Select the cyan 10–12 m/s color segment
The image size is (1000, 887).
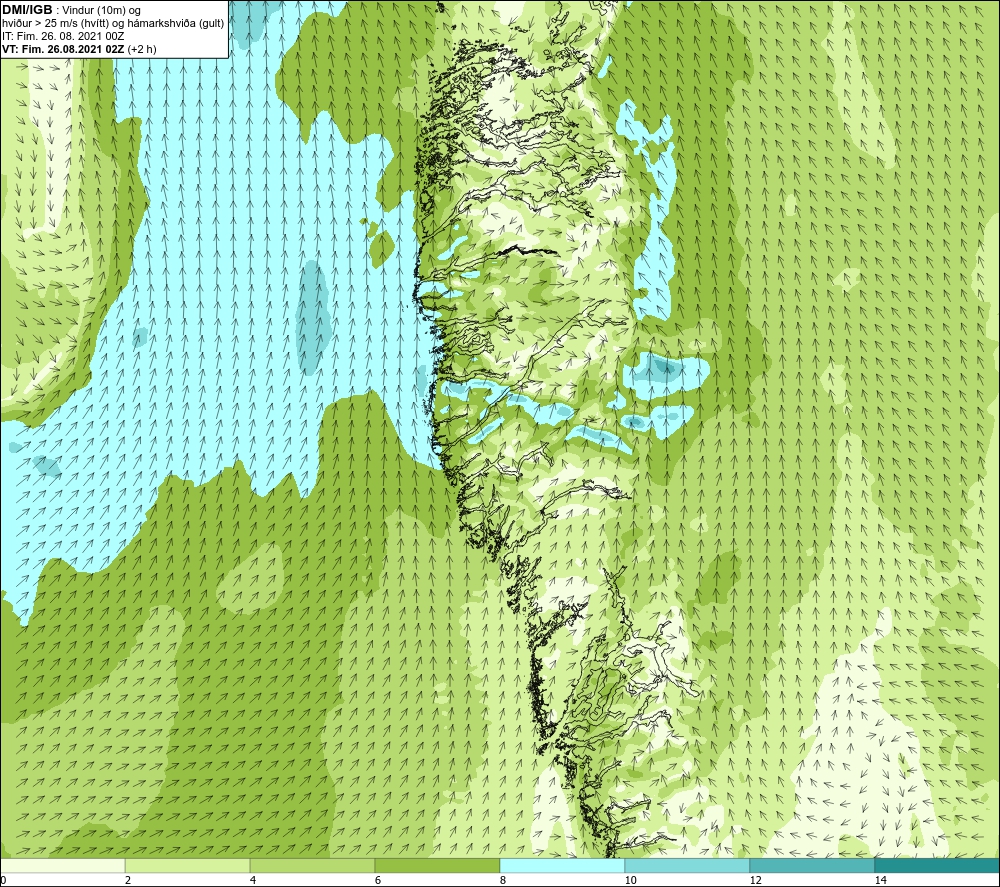click(688, 866)
